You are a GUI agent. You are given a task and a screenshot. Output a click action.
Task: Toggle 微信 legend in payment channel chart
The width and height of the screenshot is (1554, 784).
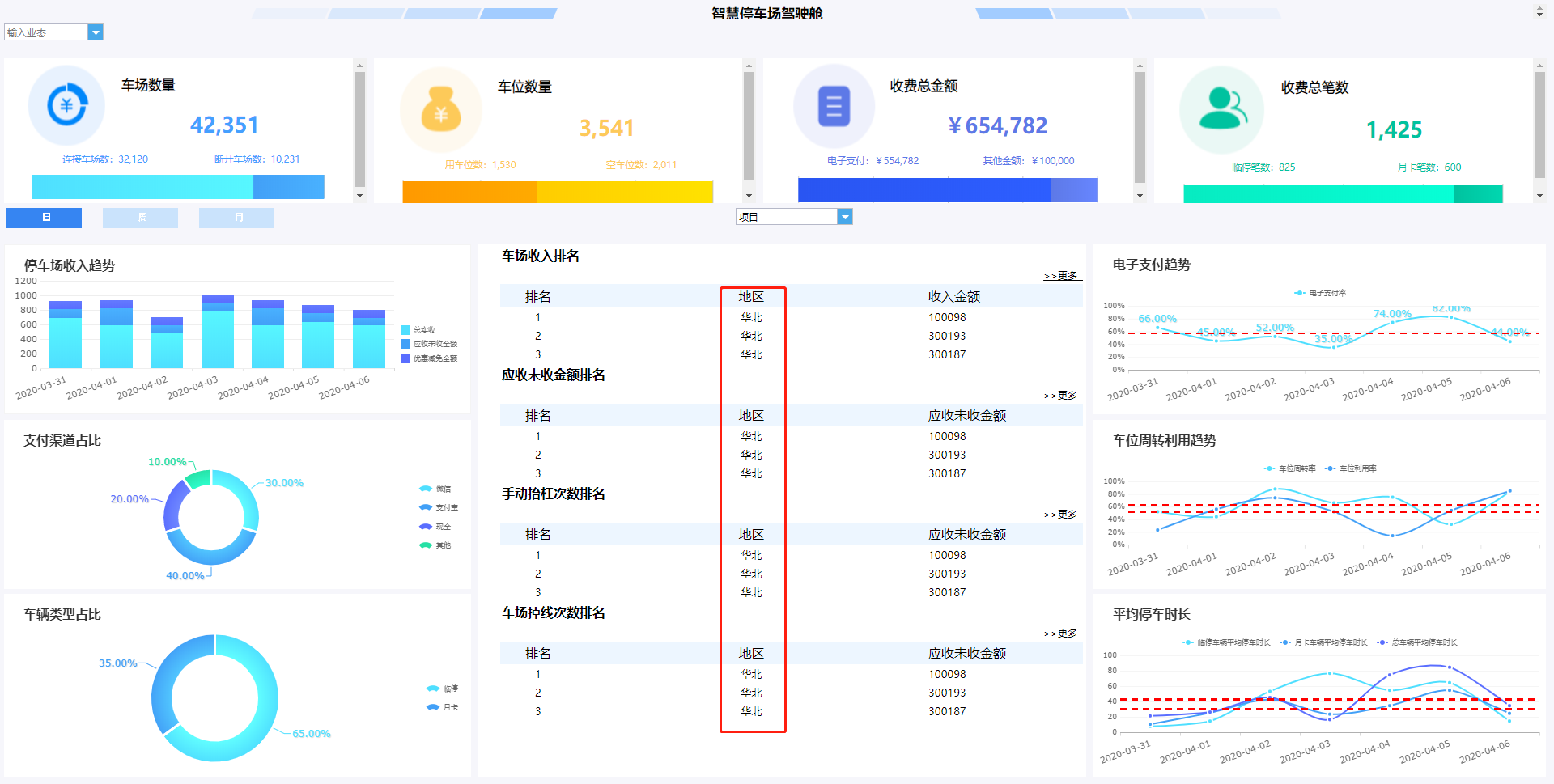[435, 489]
